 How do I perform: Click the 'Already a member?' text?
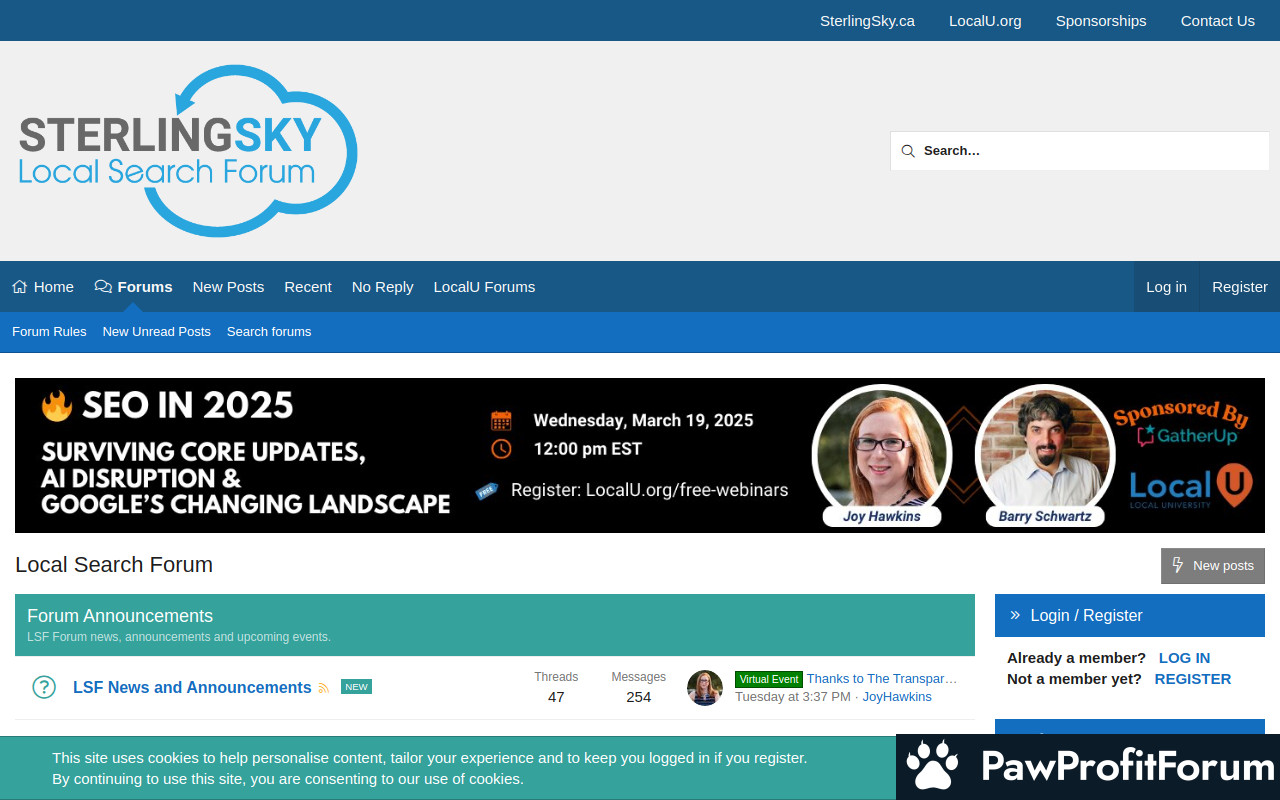click(1076, 658)
